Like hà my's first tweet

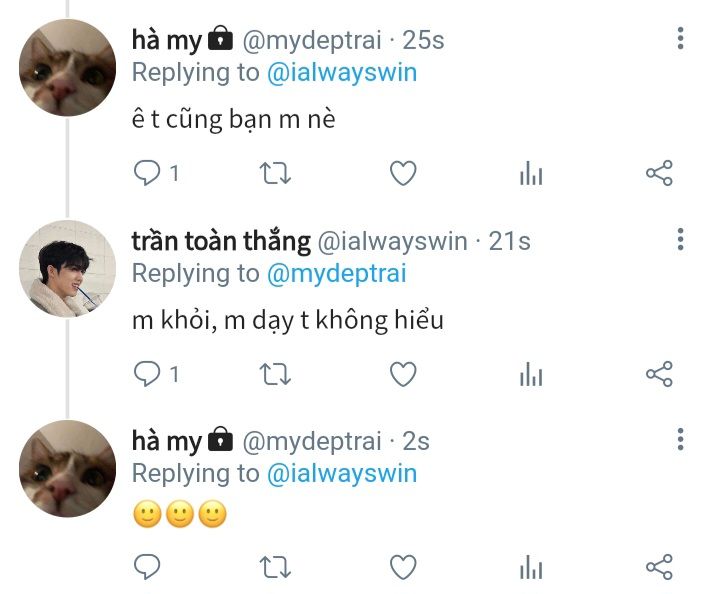point(402,174)
